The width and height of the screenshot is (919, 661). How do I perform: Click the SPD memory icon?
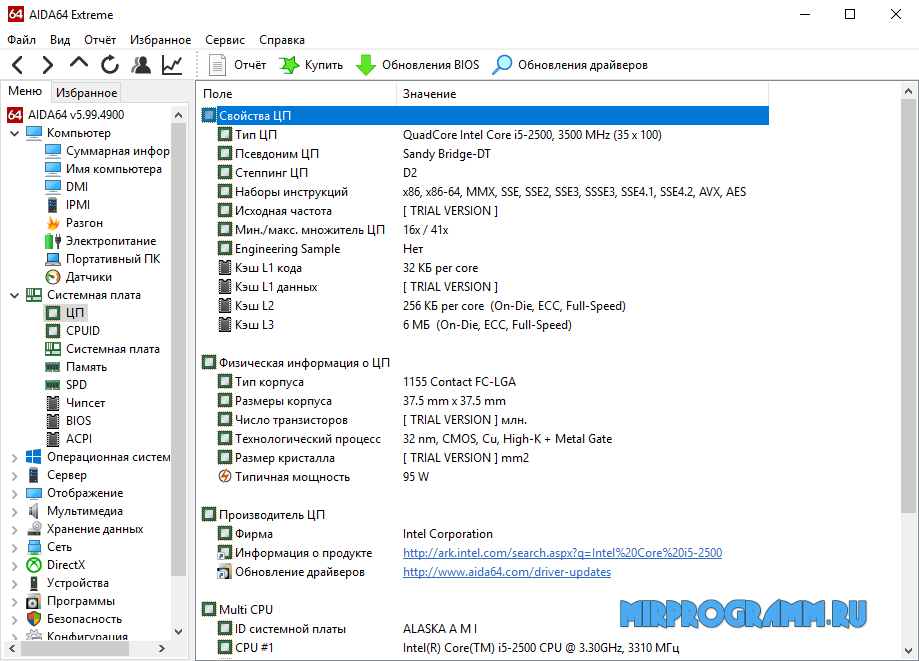(x=53, y=385)
